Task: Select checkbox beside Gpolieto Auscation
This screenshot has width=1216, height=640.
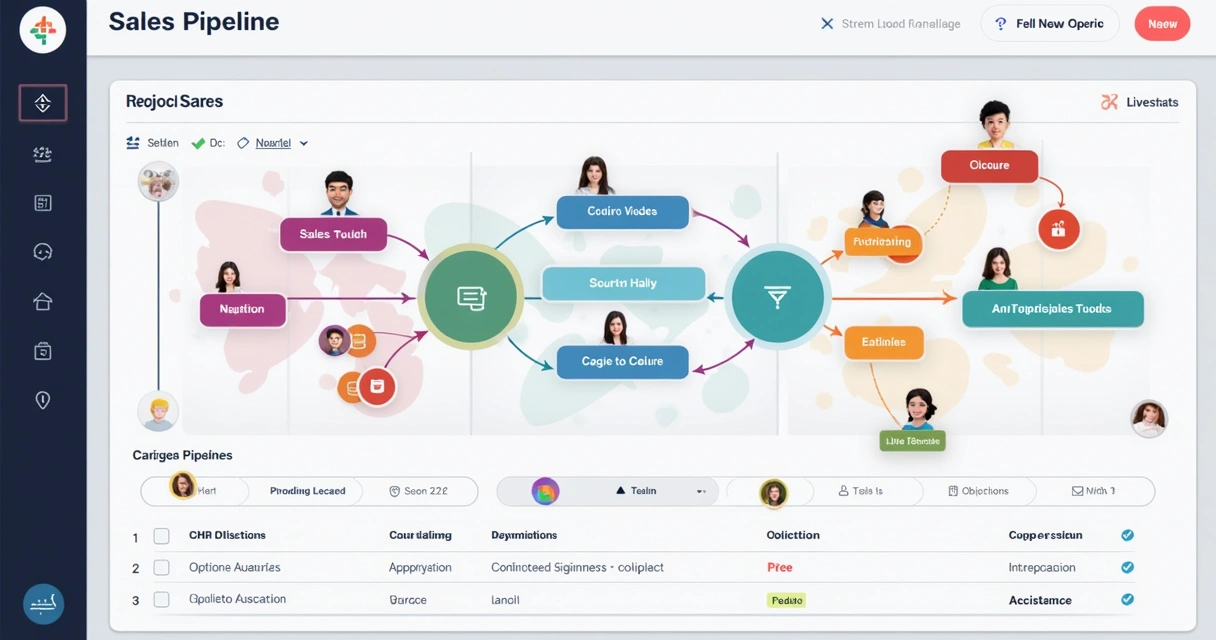Action: [x=161, y=600]
